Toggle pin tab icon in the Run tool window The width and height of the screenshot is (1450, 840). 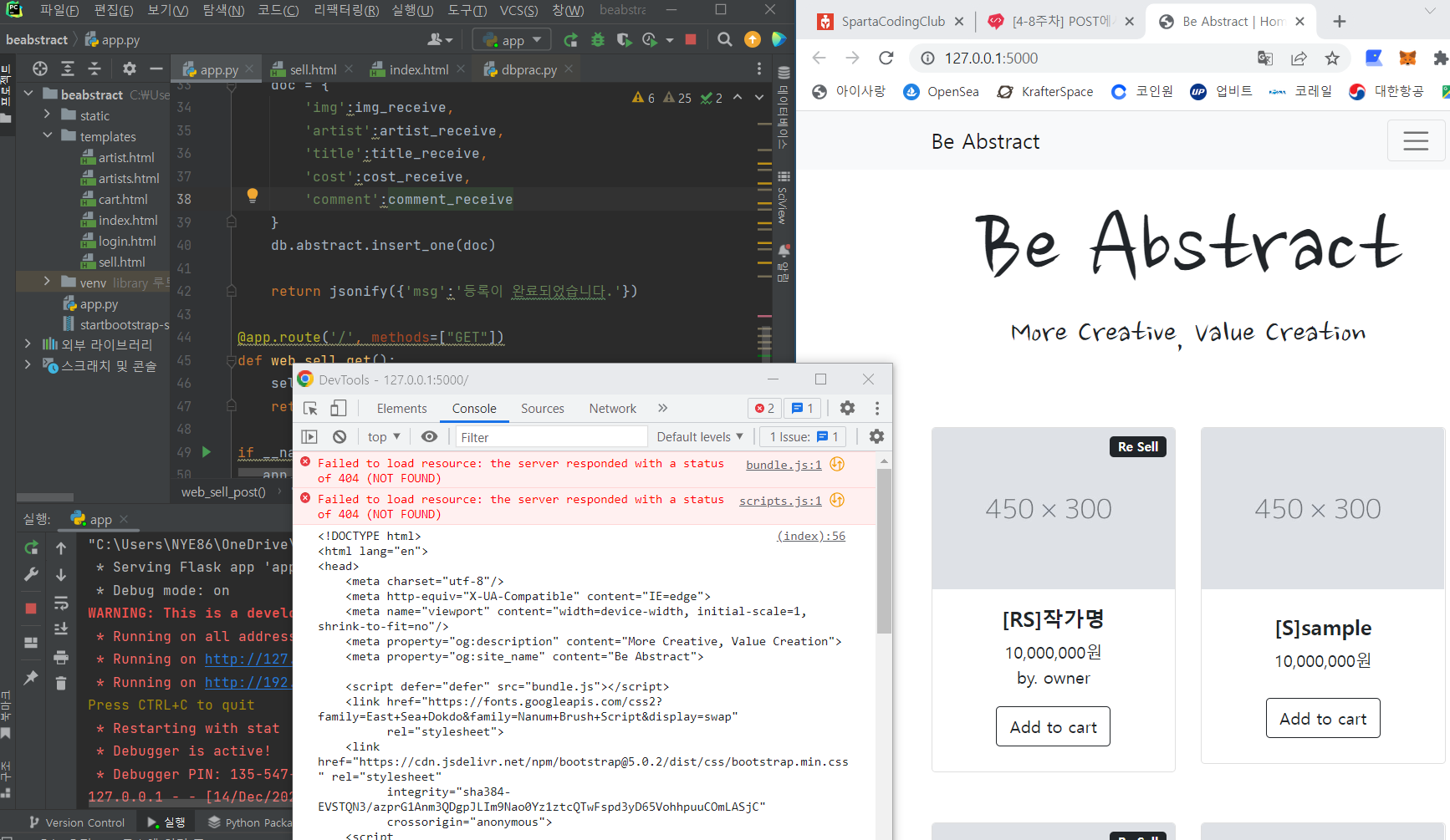(x=31, y=678)
